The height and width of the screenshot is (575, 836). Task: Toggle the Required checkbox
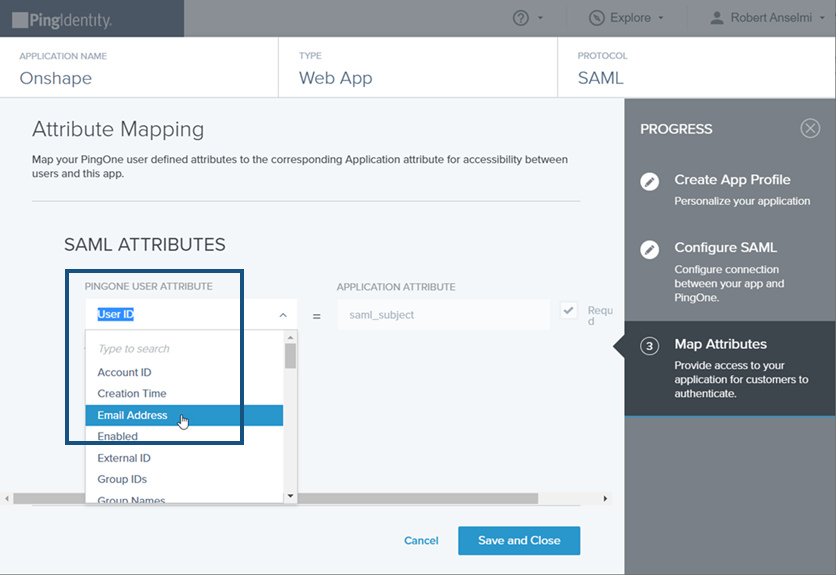pos(569,311)
